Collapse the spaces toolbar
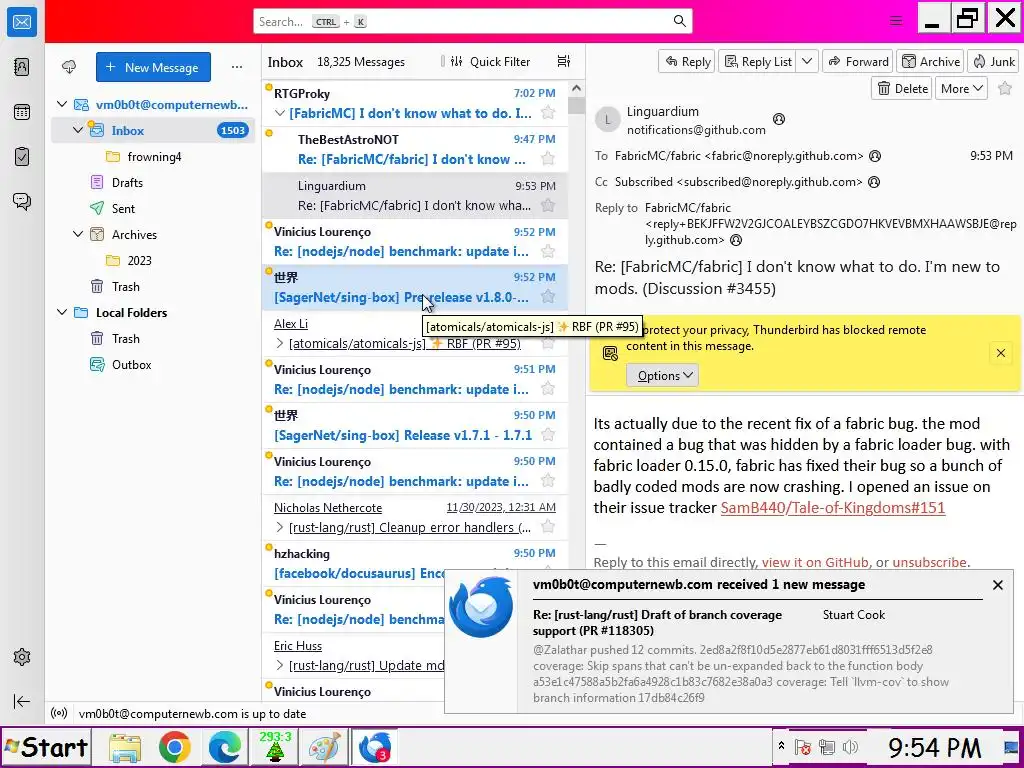 [22, 701]
